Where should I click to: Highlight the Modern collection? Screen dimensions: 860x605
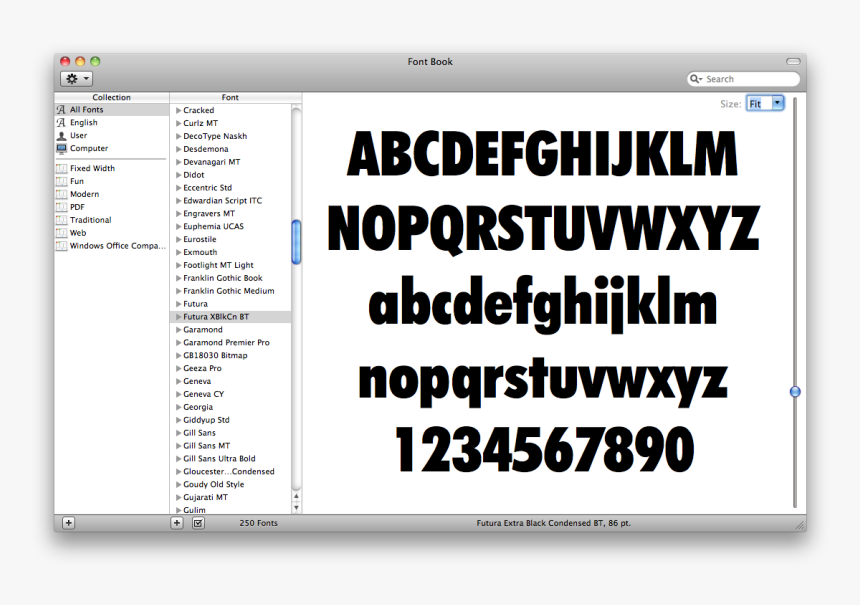click(86, 193)
